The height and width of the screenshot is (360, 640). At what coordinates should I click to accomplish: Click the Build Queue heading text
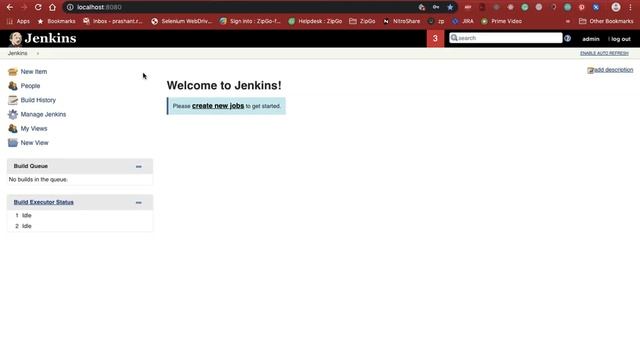coord(31,166)
